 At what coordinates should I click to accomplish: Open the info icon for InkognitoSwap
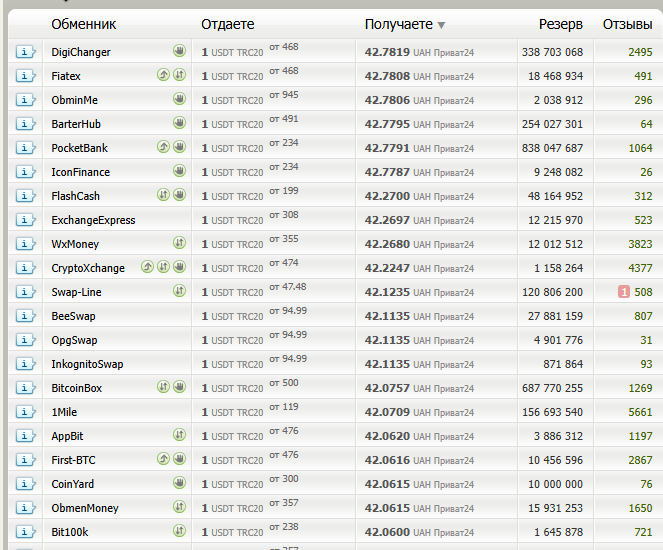click(x=25, y=364)
